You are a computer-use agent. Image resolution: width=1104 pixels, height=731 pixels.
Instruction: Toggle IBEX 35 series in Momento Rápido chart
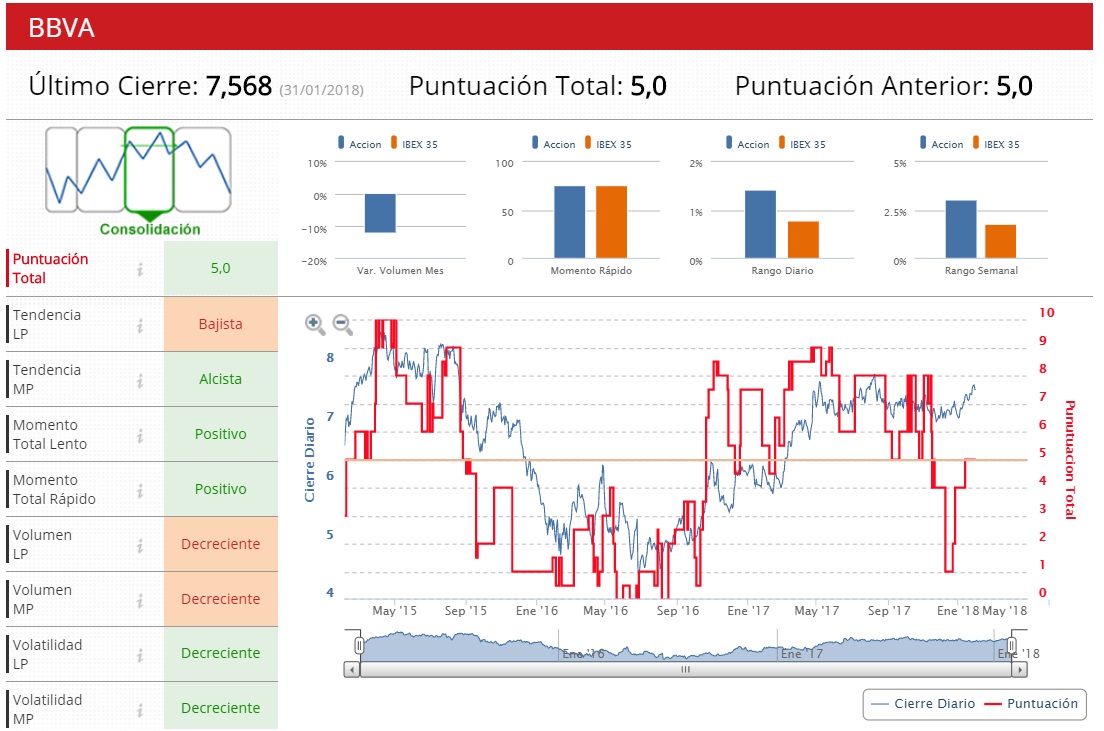coord(608,144)
